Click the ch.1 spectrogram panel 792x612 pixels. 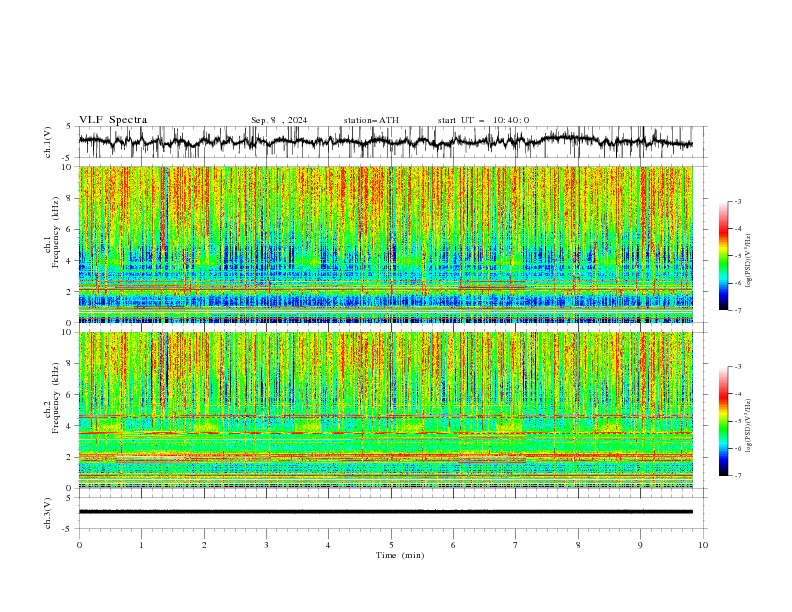point(386,244)
